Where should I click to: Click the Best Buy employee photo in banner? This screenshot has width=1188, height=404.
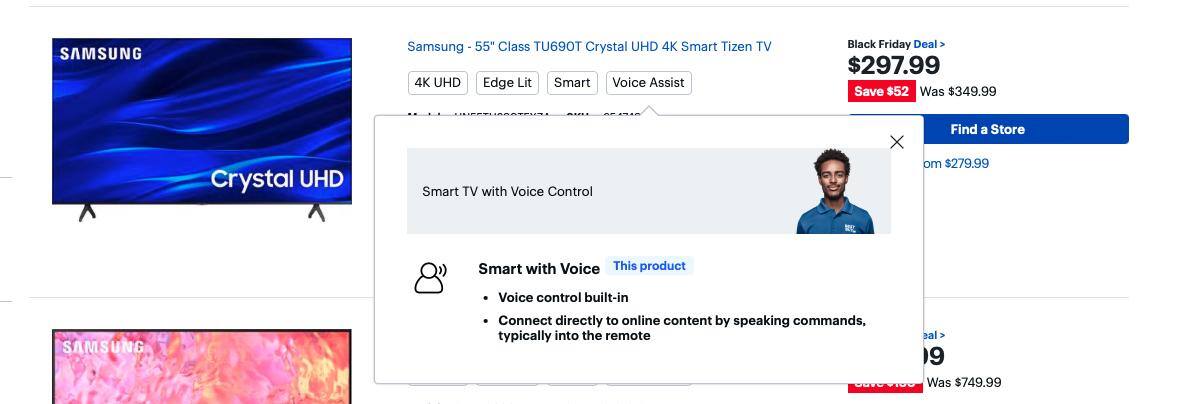(834, 192)
